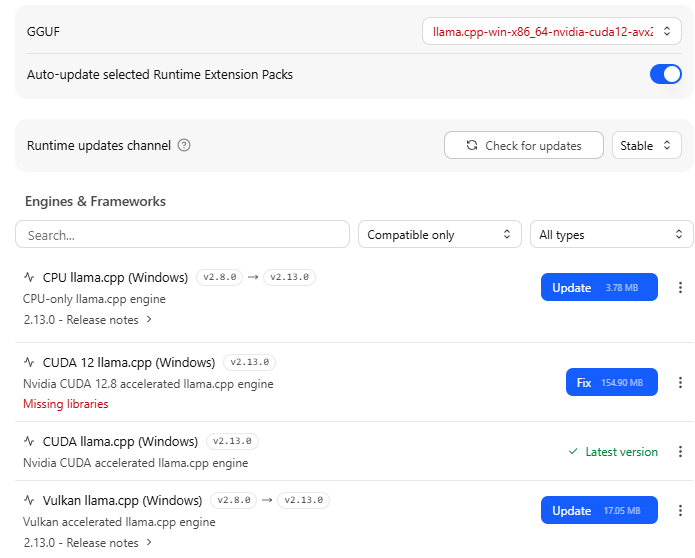Click the green checkmark next to Latest version

pos(573,452)
